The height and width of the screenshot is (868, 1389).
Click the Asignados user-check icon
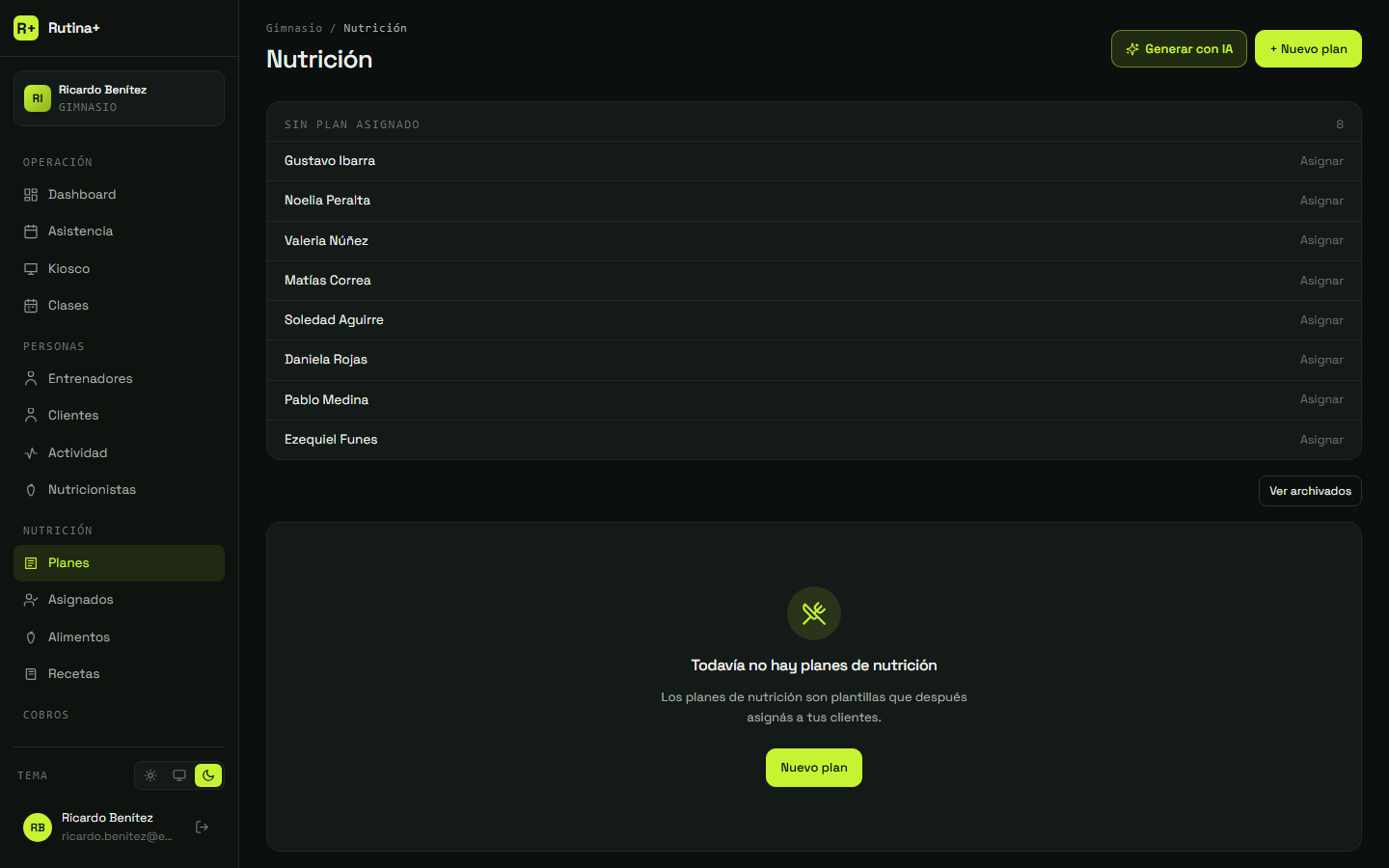(31, 600)
